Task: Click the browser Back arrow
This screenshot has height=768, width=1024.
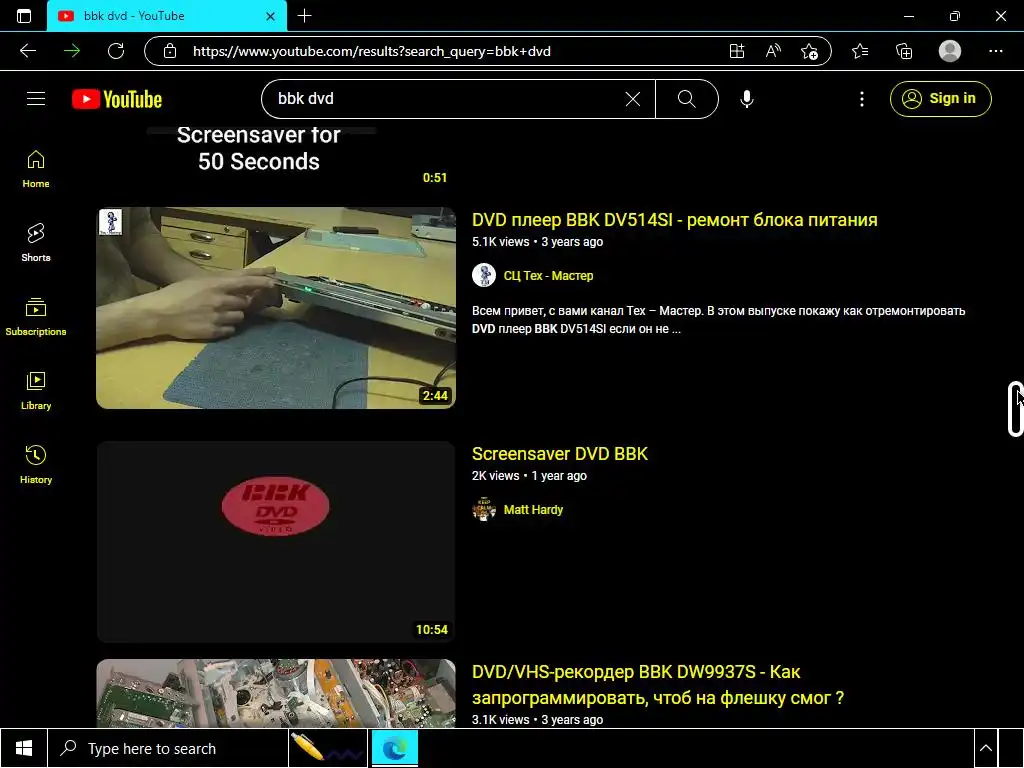Action: (28, 51)
